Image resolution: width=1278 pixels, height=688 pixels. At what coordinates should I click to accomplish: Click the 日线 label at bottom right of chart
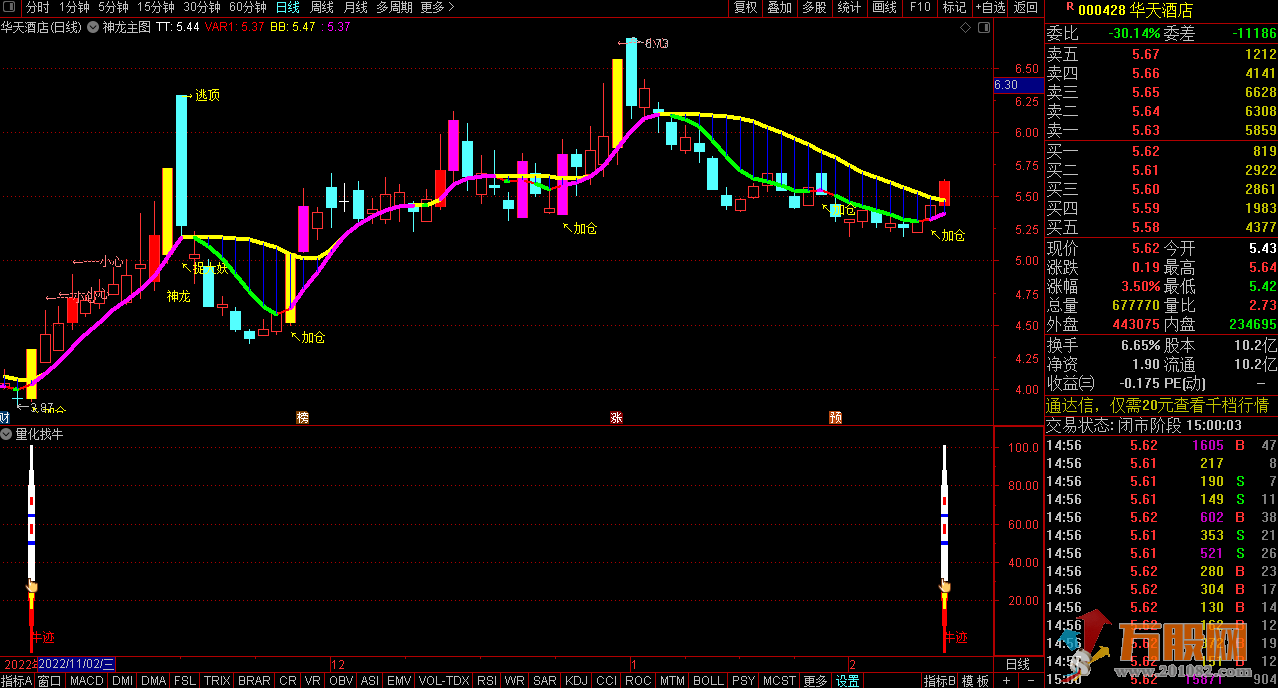coord(1017,664)
